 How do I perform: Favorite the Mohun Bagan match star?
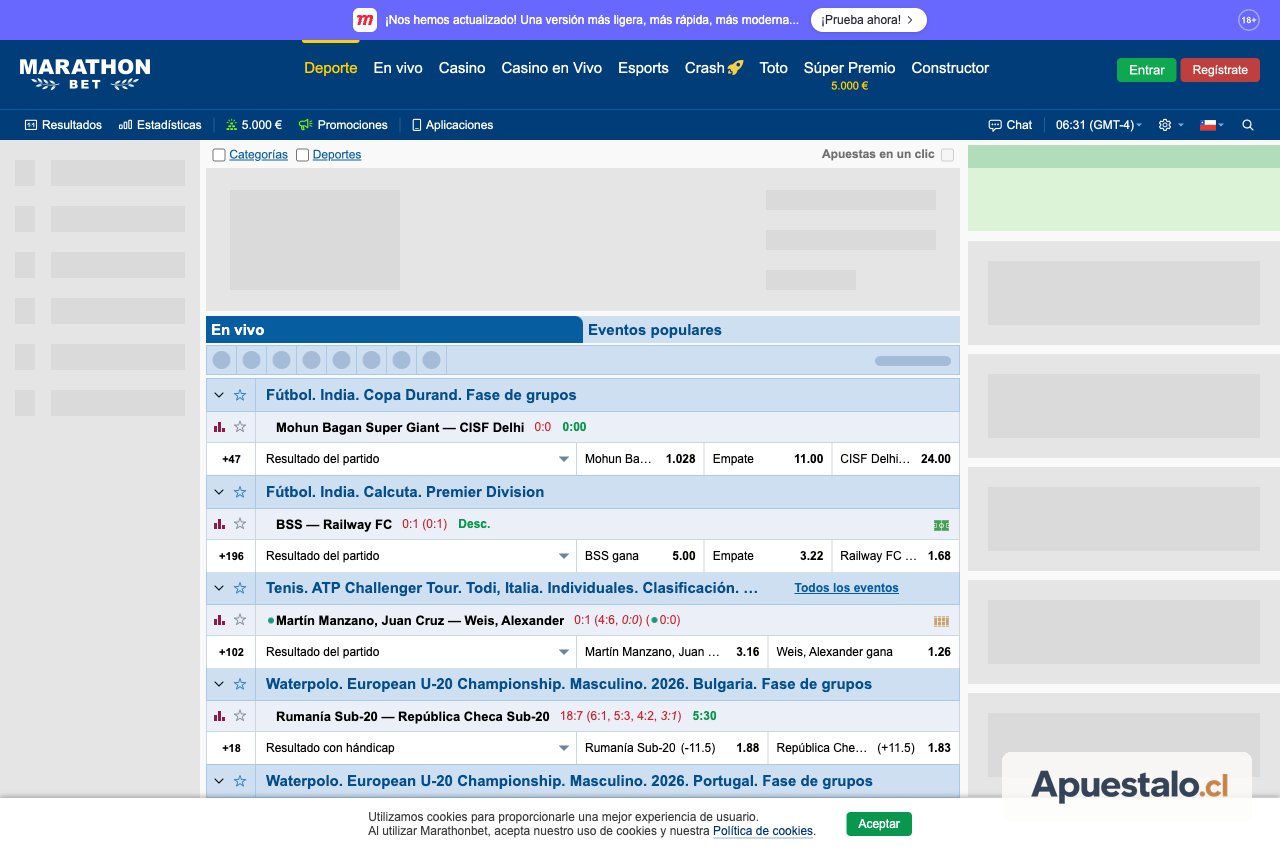click(240, 427)
